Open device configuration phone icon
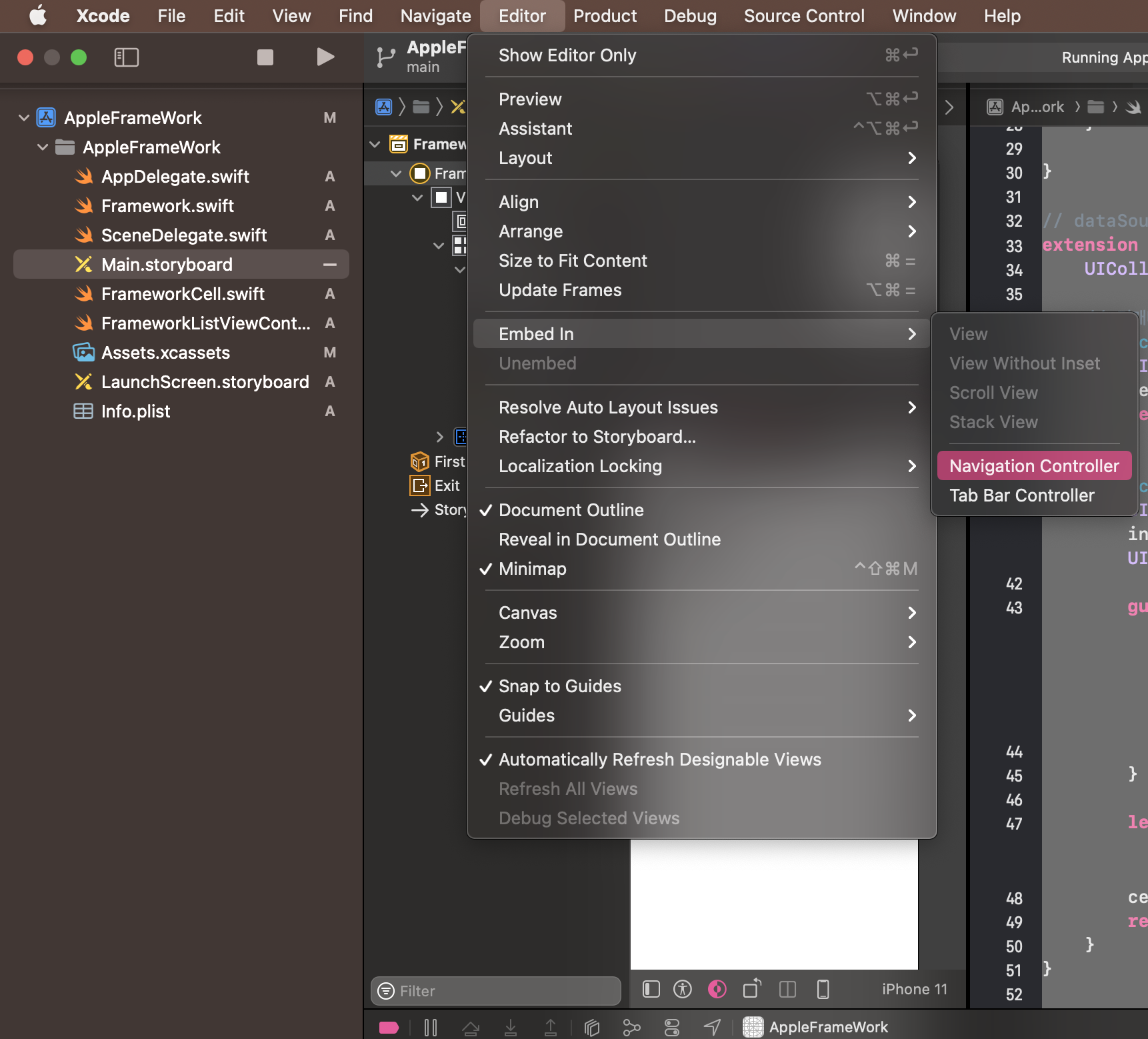Viewport: 1148px width, 1039px height. tap(823, 990)
